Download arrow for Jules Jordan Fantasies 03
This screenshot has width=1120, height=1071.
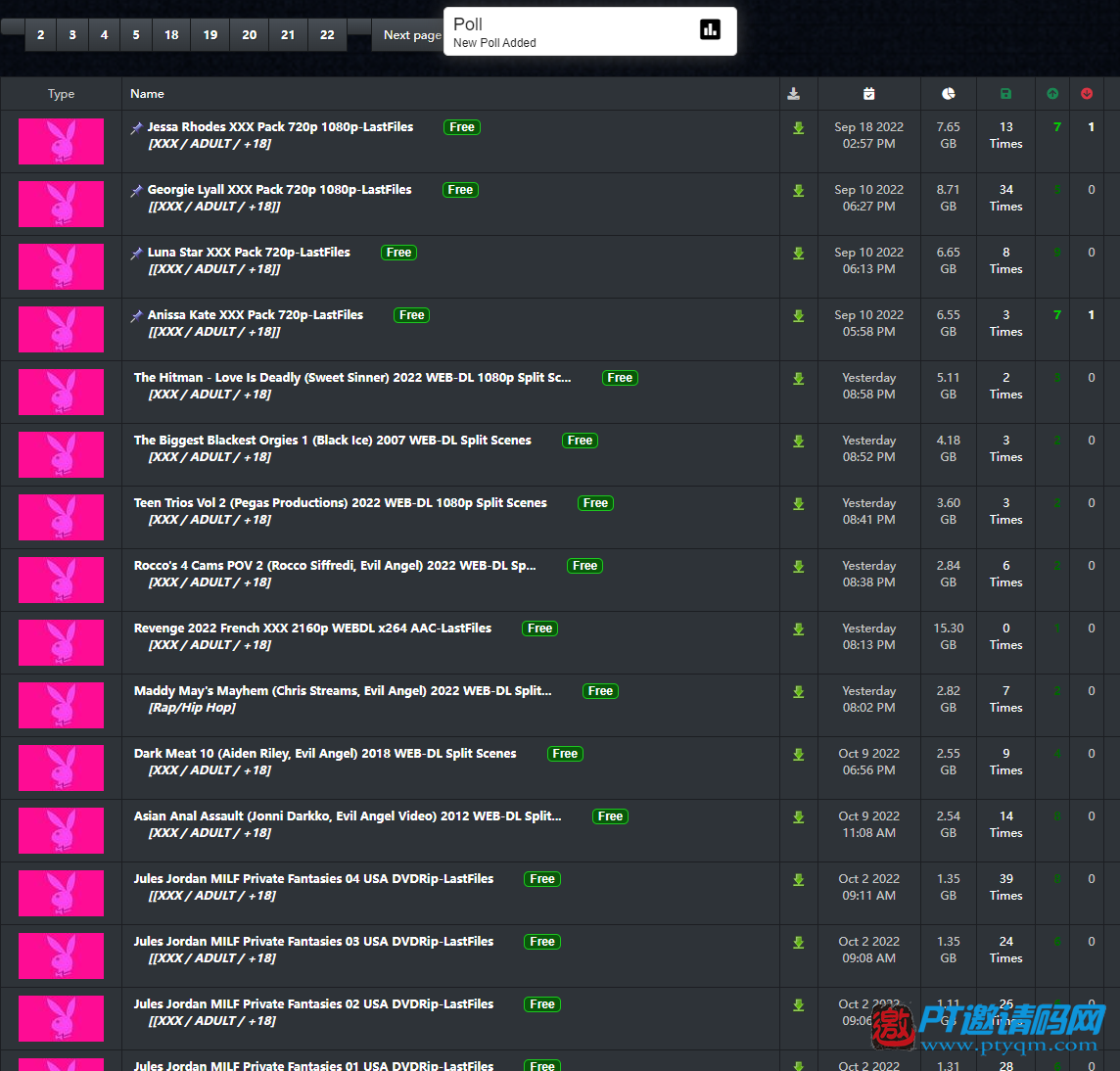pyautogui.click(x=799, y=943)
